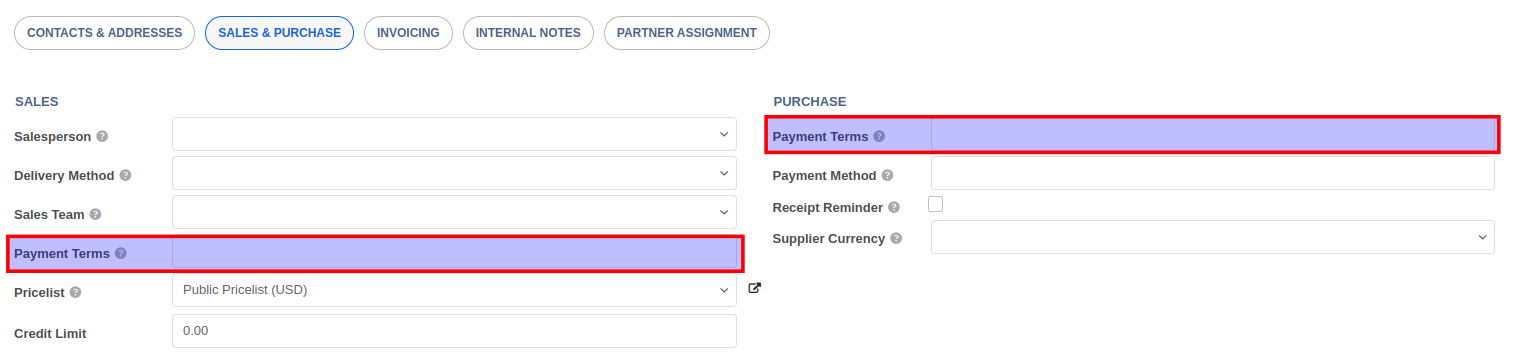Viewport: 1530px width, 364px height.
Task: Click Receipt Reminder help icon
Action: point(894,207)
